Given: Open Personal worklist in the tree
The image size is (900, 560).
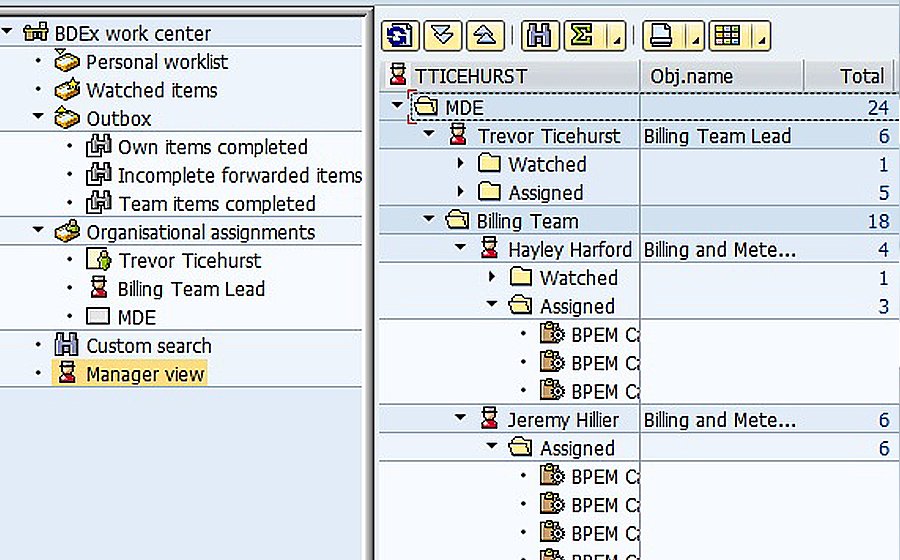Looking at the screenshot, I should 157,61.
